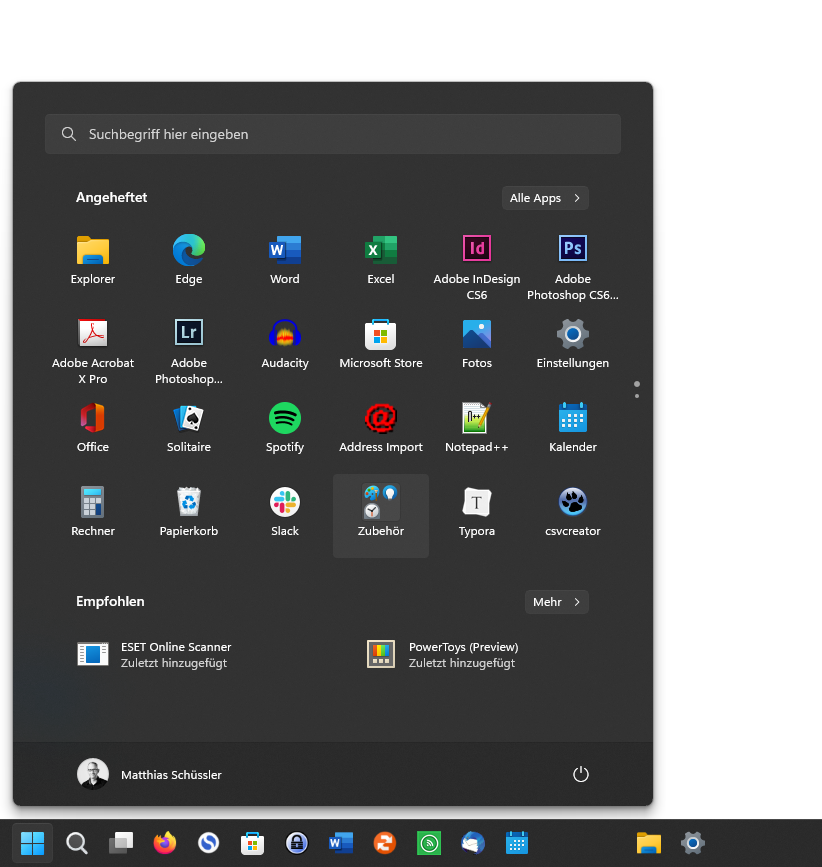Open taskbar search magnifier
This screenshot has height=867, width=822.
pyautogui.click(x=76, y=843)
